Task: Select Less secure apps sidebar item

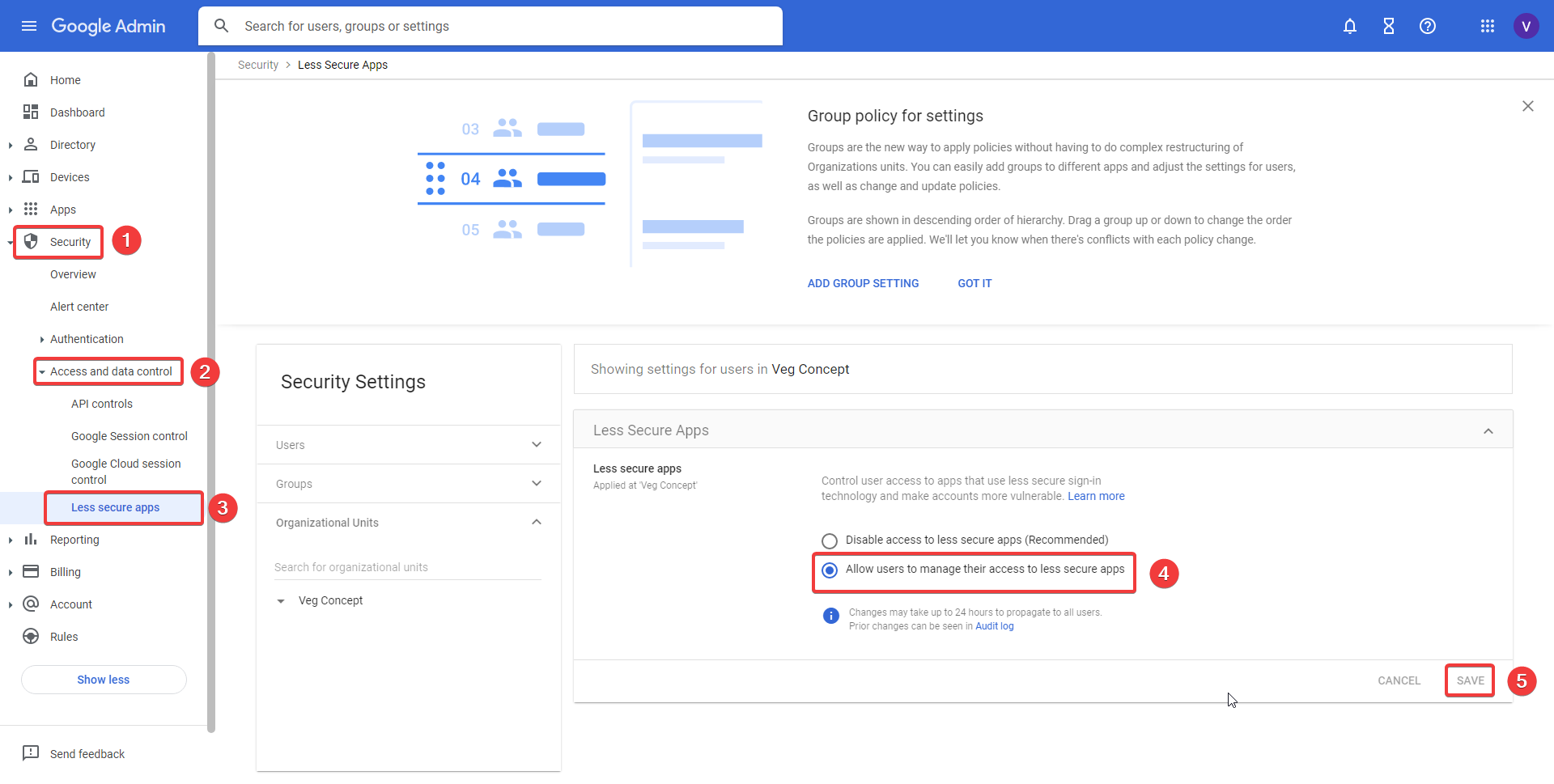Action: [115, 507]
